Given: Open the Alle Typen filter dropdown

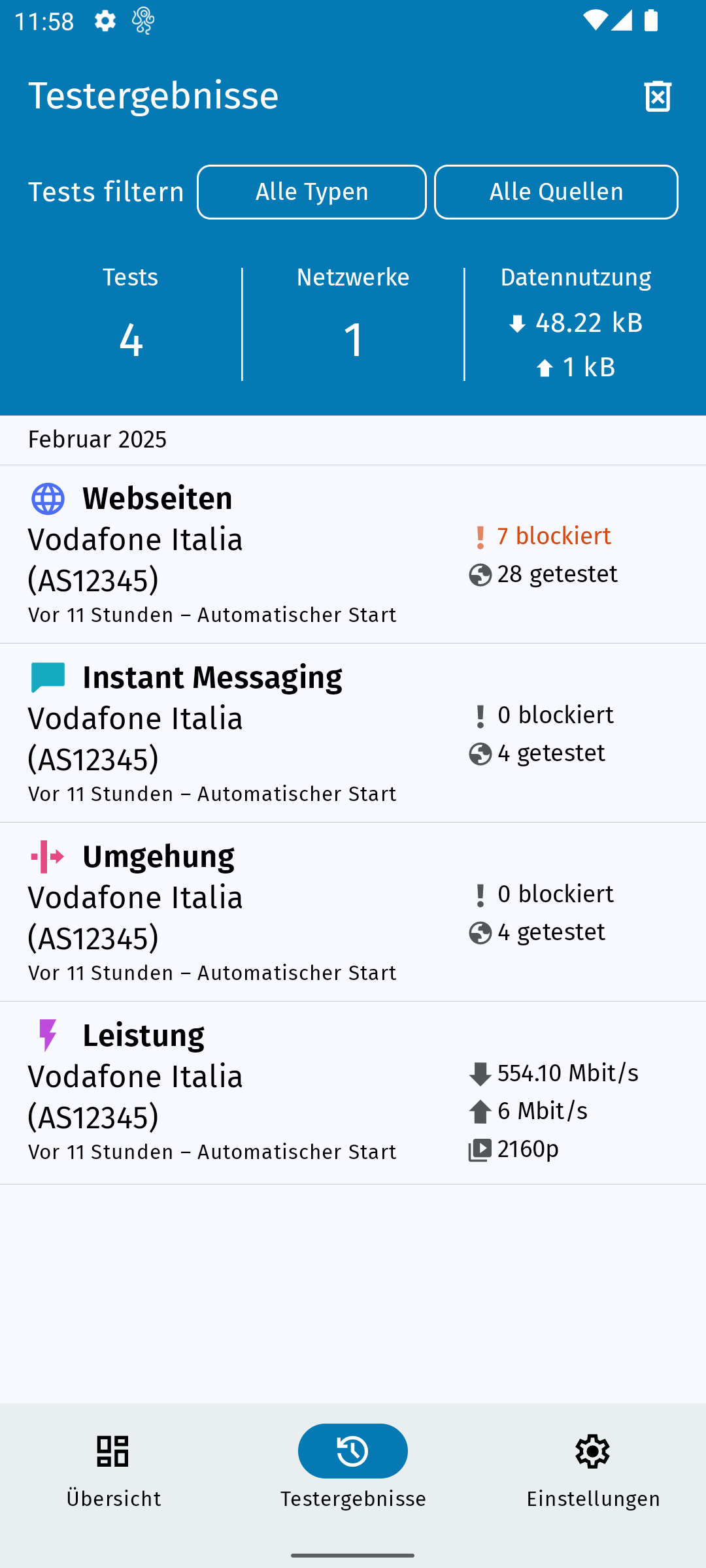Looking at the screenshot, I should (x=312, y=192).
